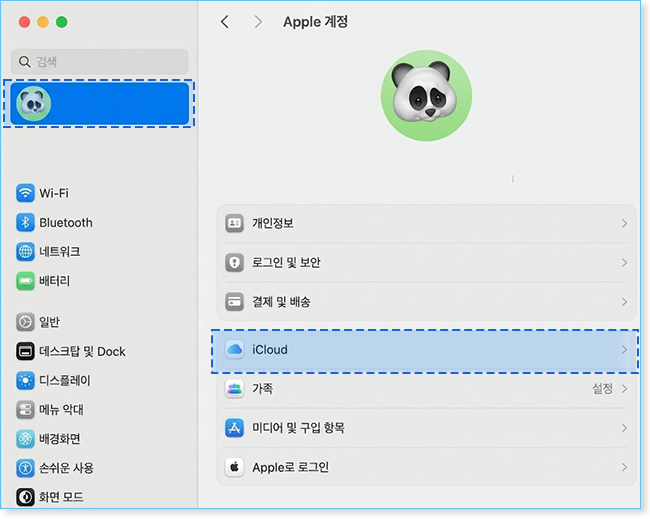Expand 개인정보 row chevron
This screenshot has width=650, height=519.
coord(624,223)
